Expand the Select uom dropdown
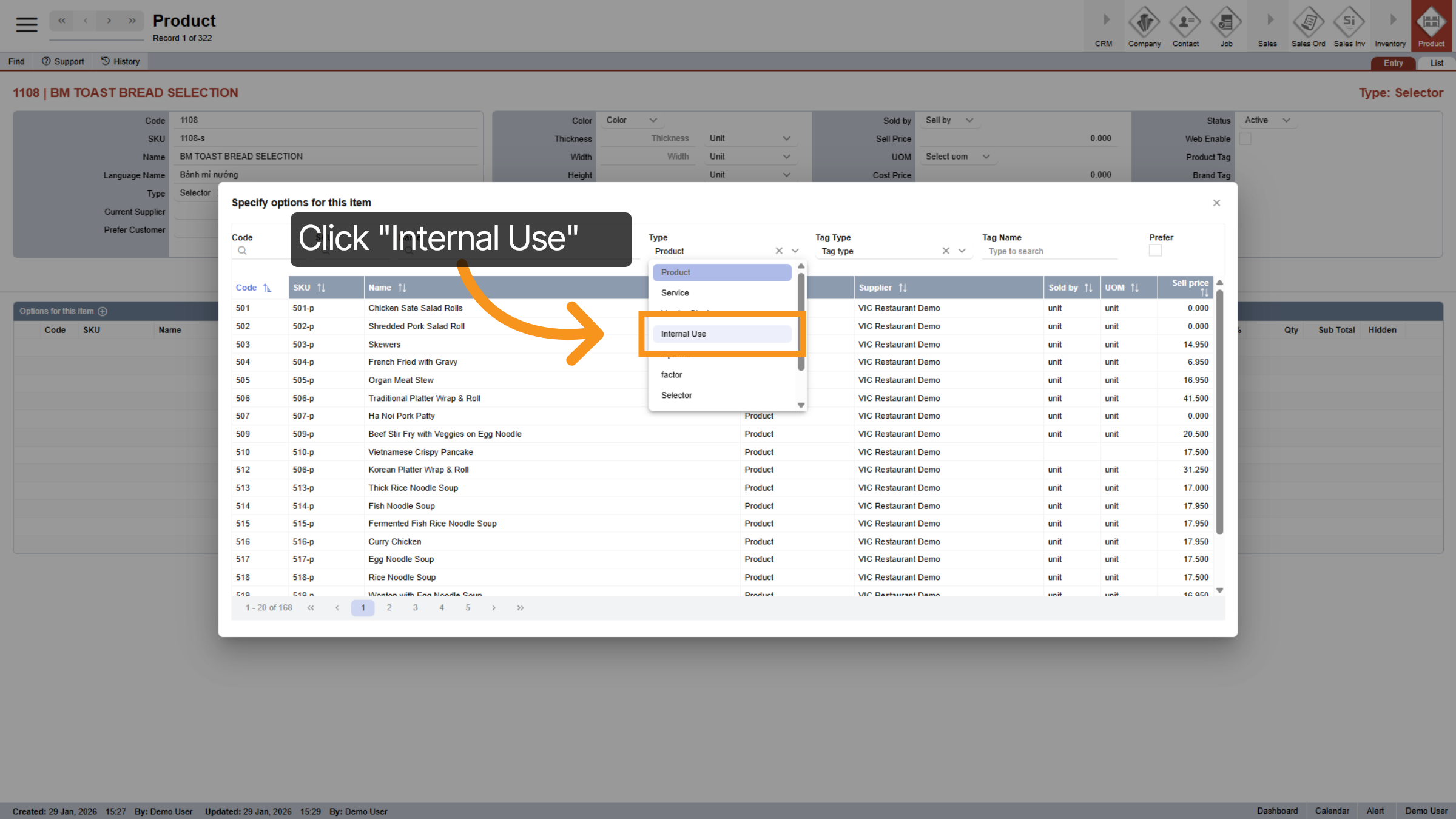This screenshot has height=819, width=1456. [x=957, y=157]
